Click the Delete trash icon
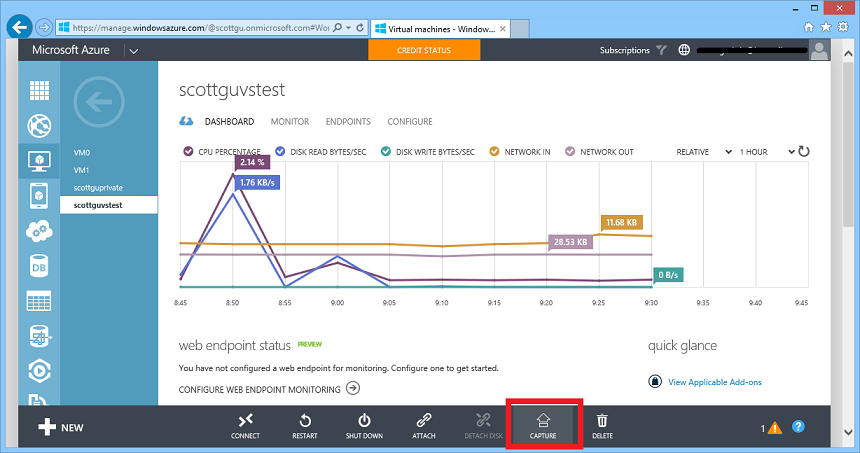Screen dimensions: 860x453 (x=602, y=421)
